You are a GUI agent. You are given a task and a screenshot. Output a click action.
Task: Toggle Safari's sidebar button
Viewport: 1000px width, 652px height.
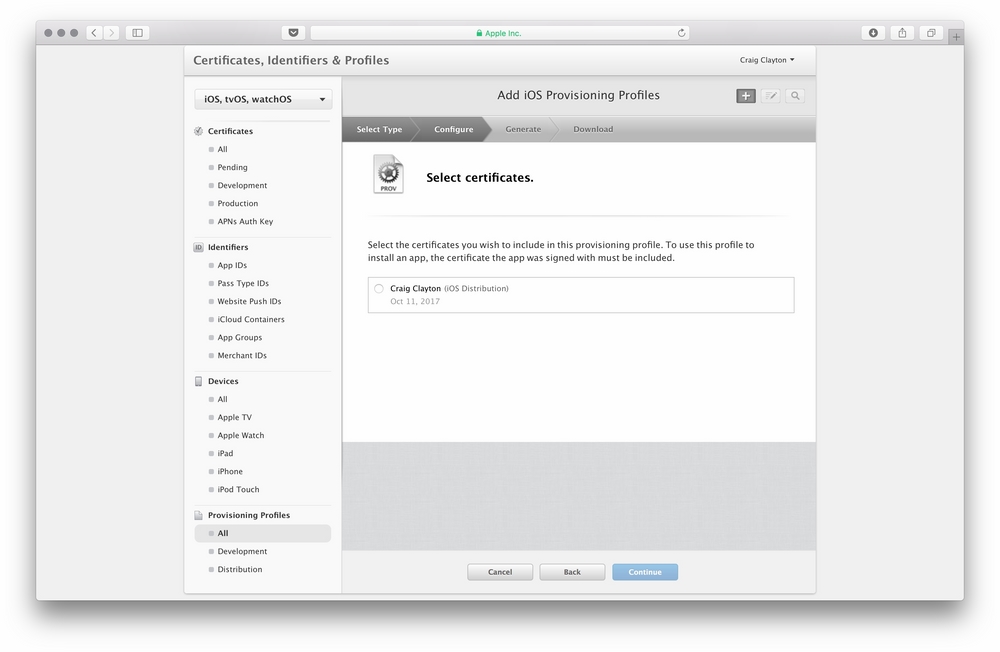(x=137, y=33)
